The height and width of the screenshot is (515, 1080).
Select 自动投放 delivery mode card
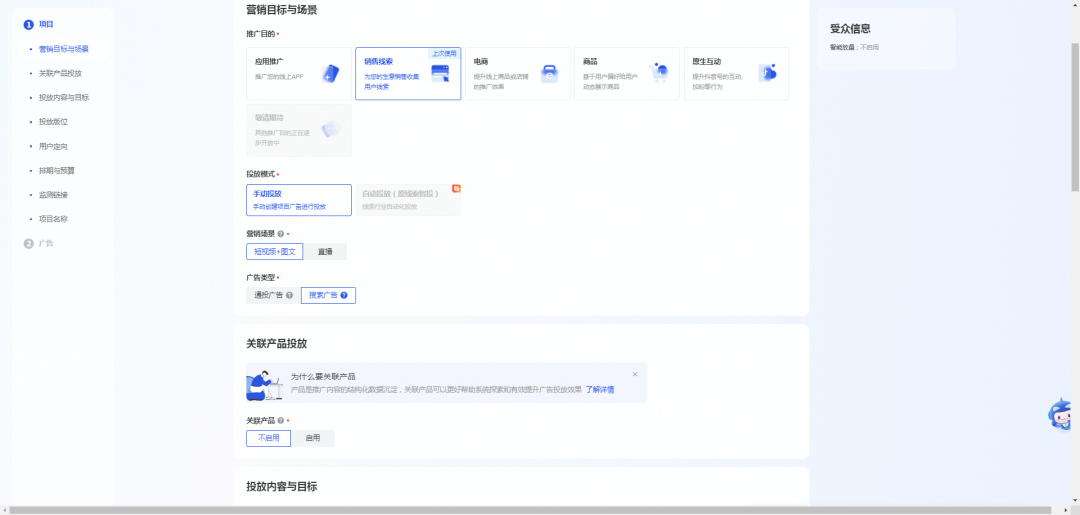[408, 200]
